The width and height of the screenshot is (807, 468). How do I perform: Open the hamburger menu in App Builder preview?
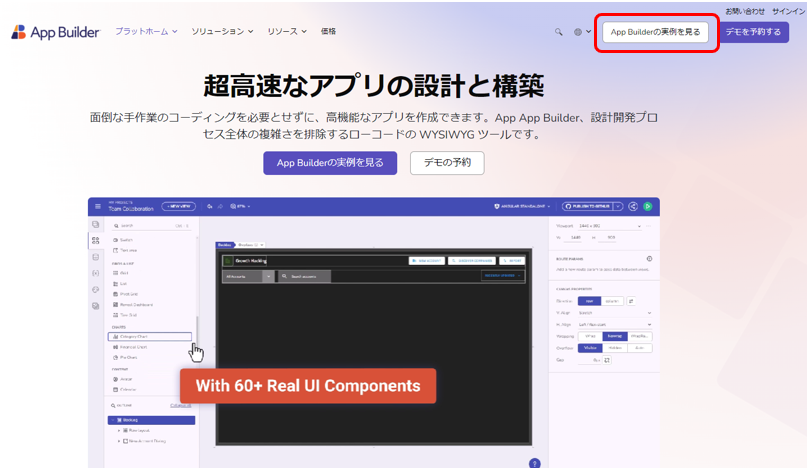(98, 206)
